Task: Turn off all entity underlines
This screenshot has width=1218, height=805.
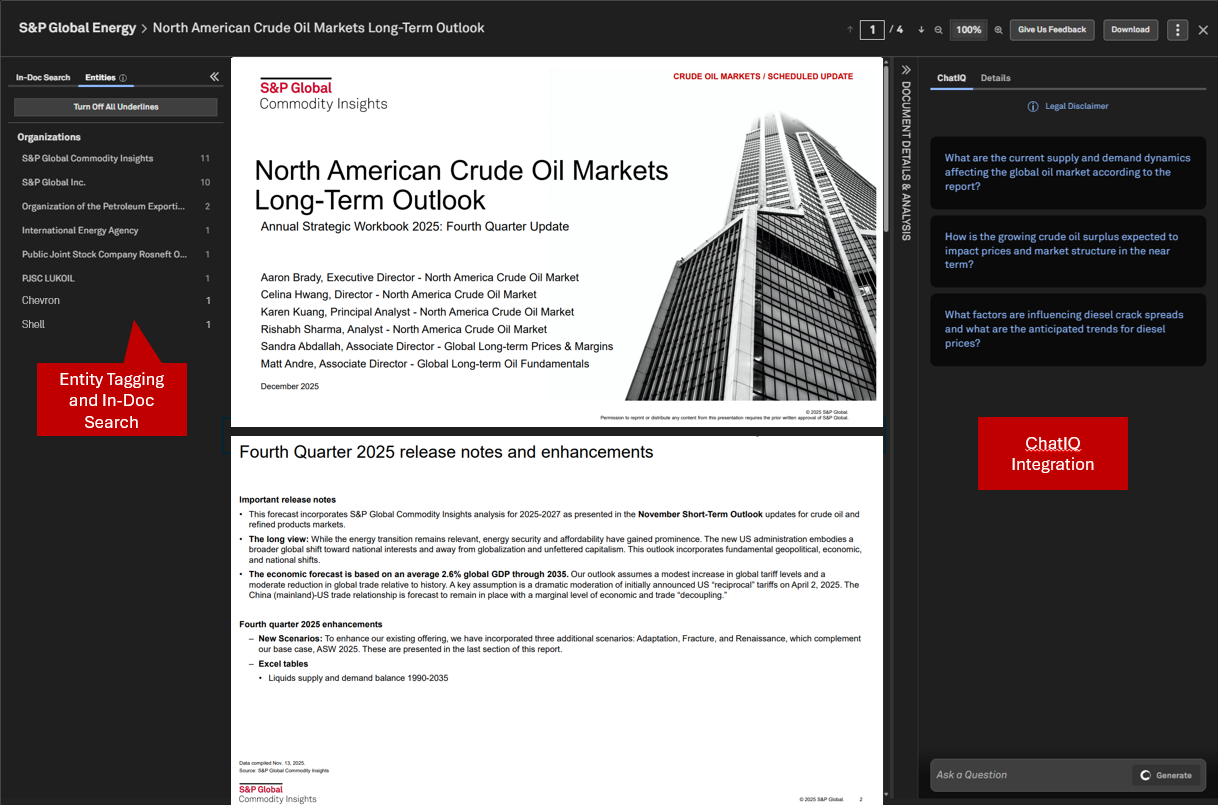Action: coord(116,107)
